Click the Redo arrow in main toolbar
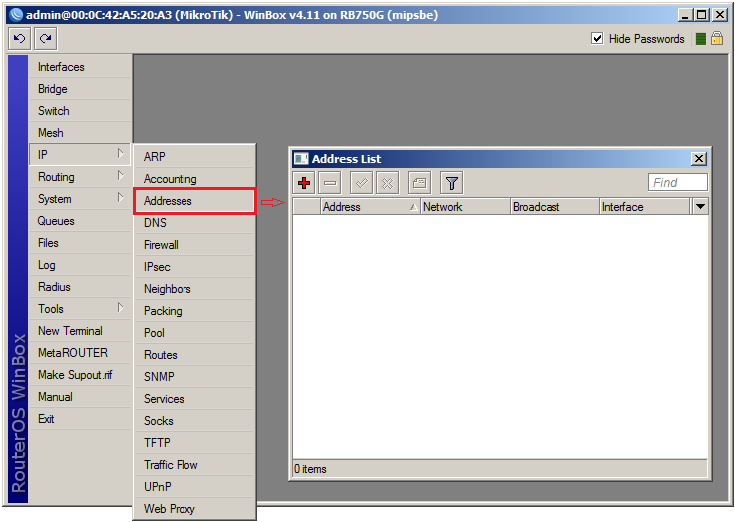 pos(45,39)
